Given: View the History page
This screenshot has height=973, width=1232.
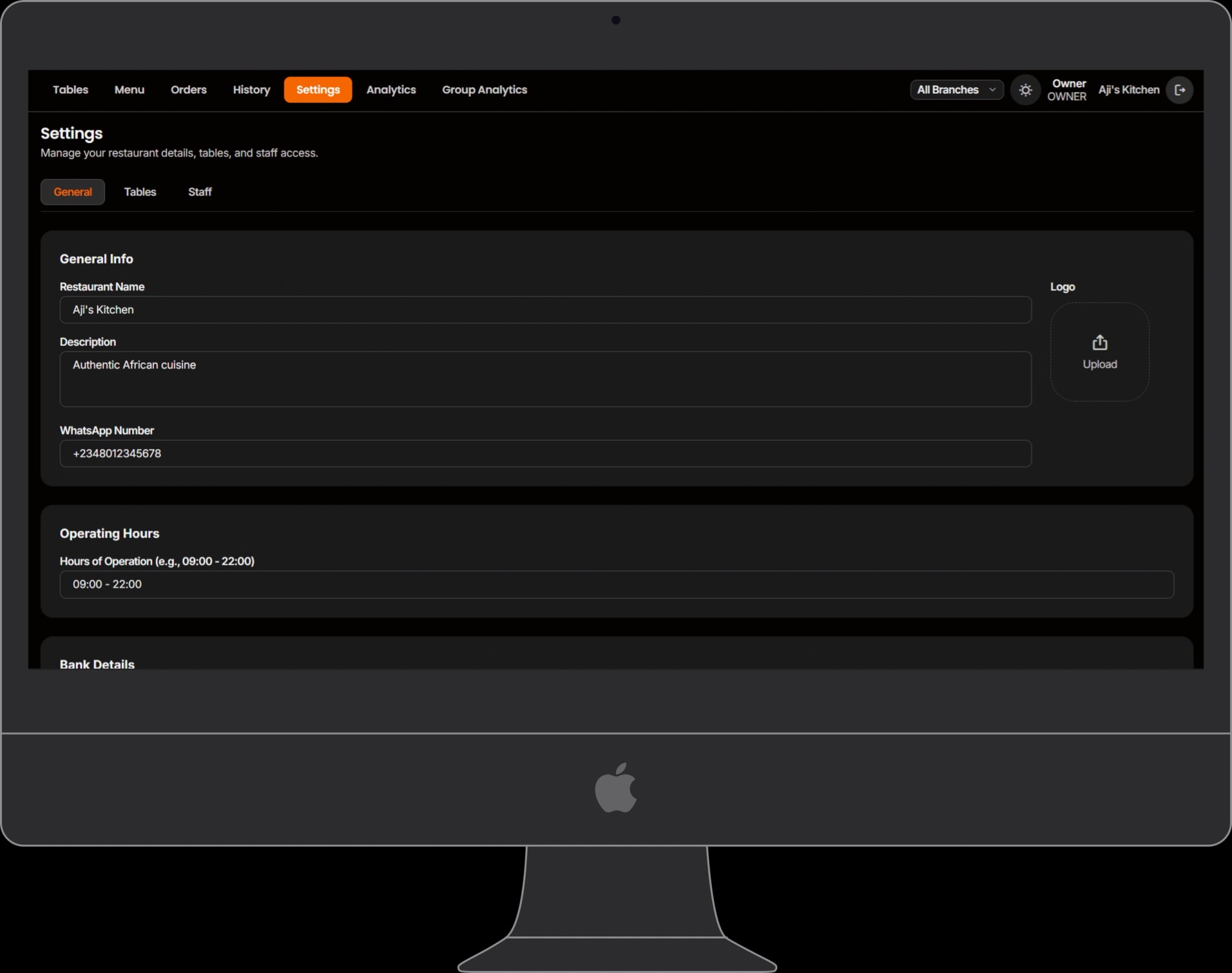Looking at the screenshot, I should (252, 90).
